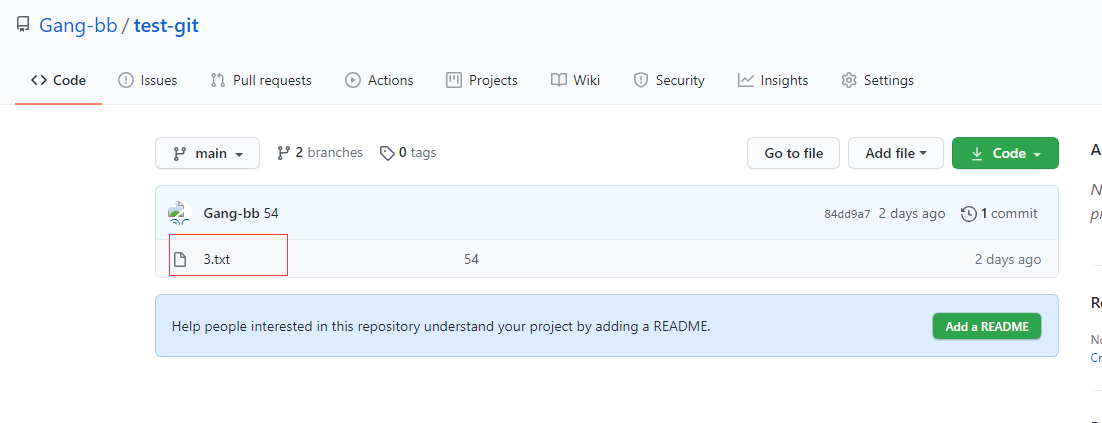
Task: Click the board icon in Projects tab
Action: [454, 80]
